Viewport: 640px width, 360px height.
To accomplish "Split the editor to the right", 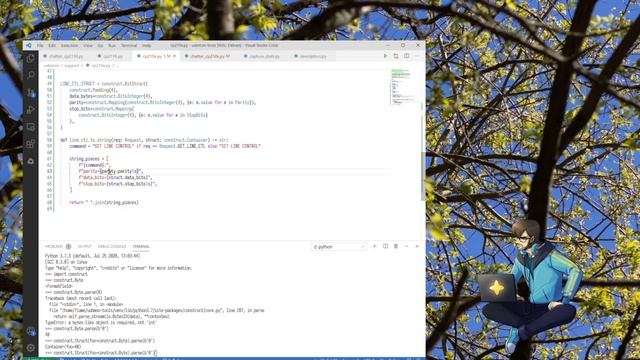I will click(407, 56).
